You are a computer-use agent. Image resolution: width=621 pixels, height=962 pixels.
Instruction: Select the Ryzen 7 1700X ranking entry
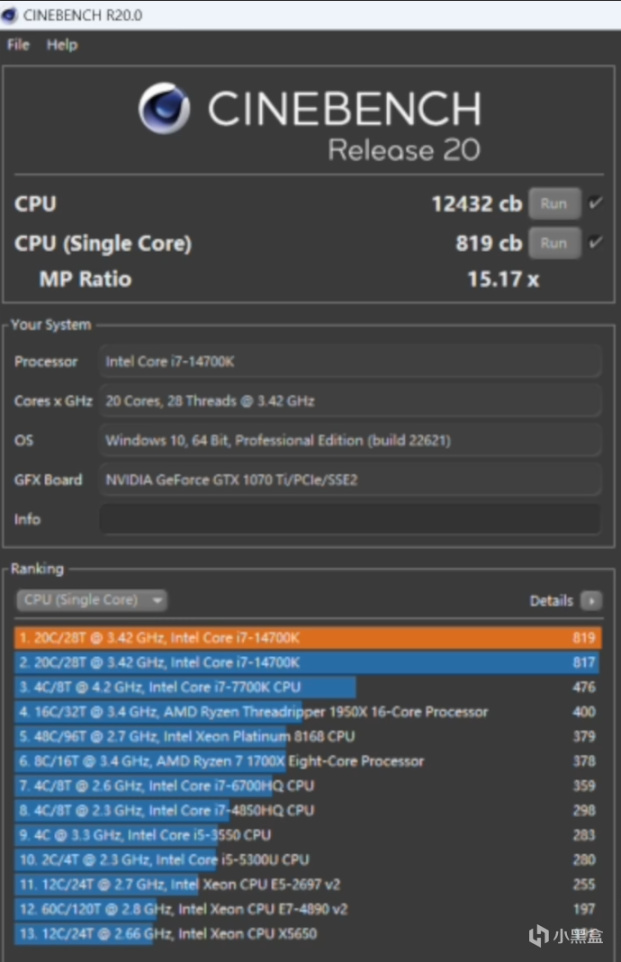coord(220,761)
